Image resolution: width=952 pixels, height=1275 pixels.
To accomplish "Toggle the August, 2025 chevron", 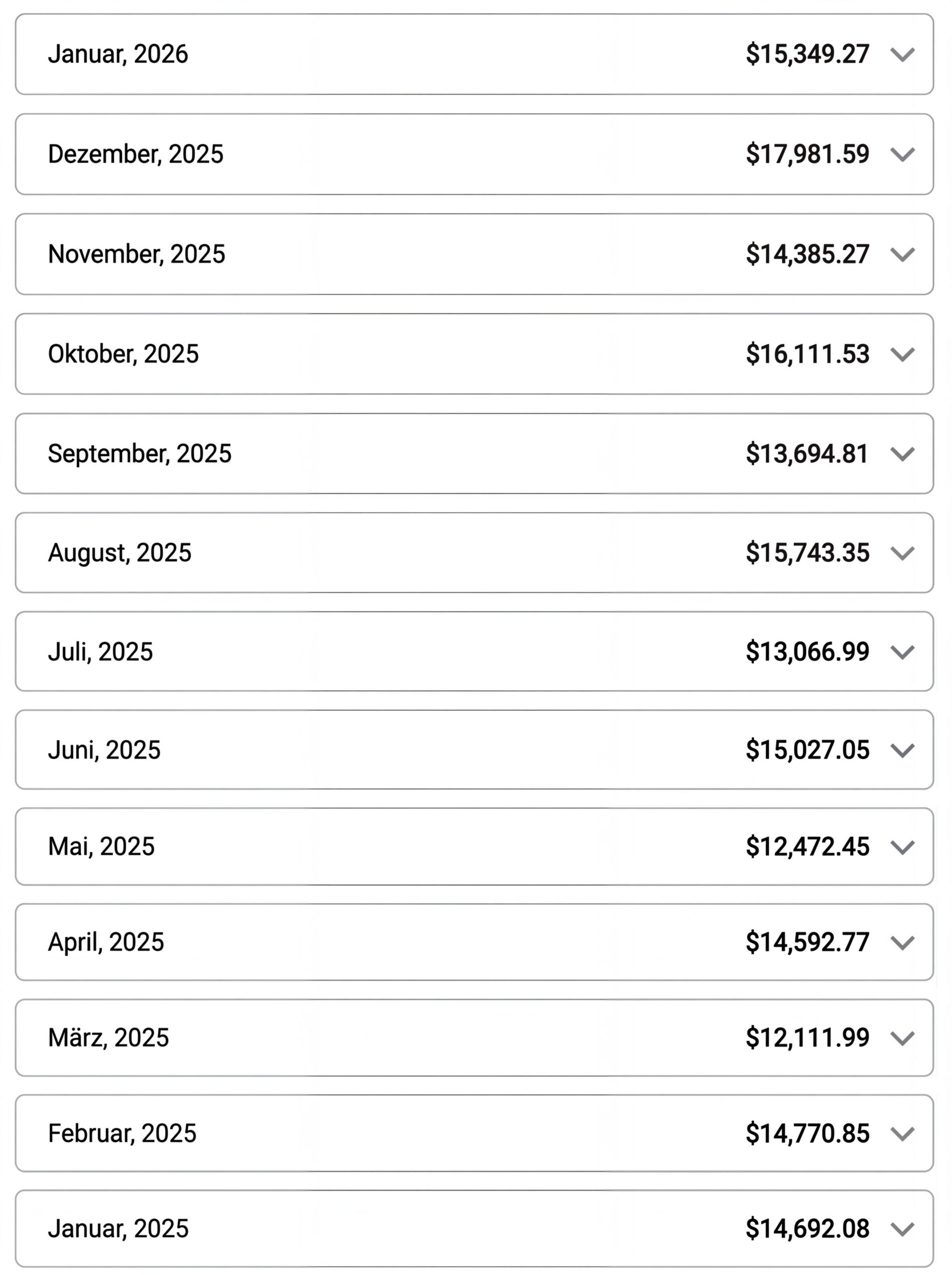I will (x=902, y=553).
